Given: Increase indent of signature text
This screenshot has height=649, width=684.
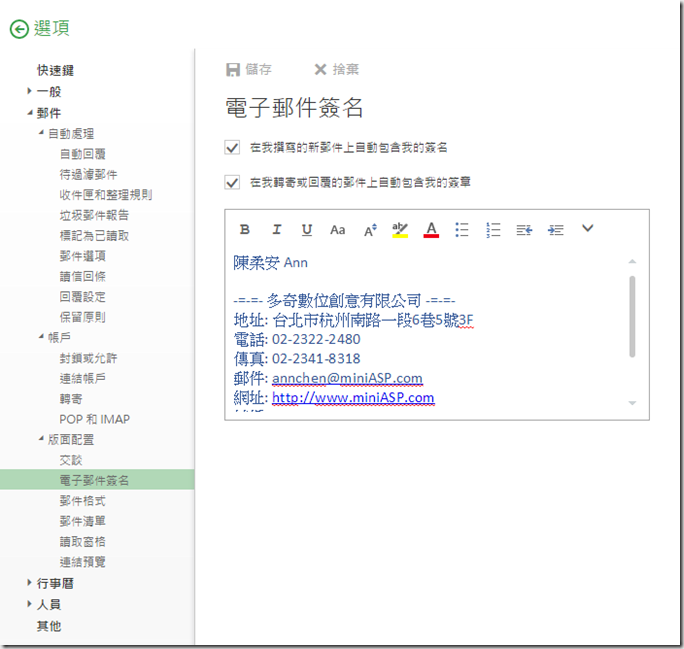Looking at the screenshot, I should 556,230.
